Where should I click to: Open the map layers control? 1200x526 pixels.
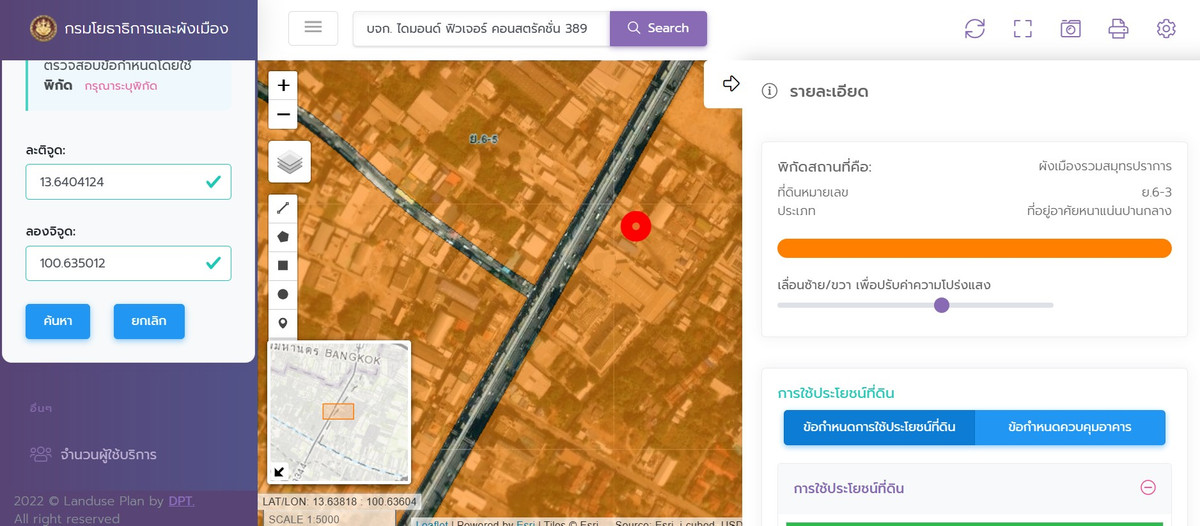point(290,162)
